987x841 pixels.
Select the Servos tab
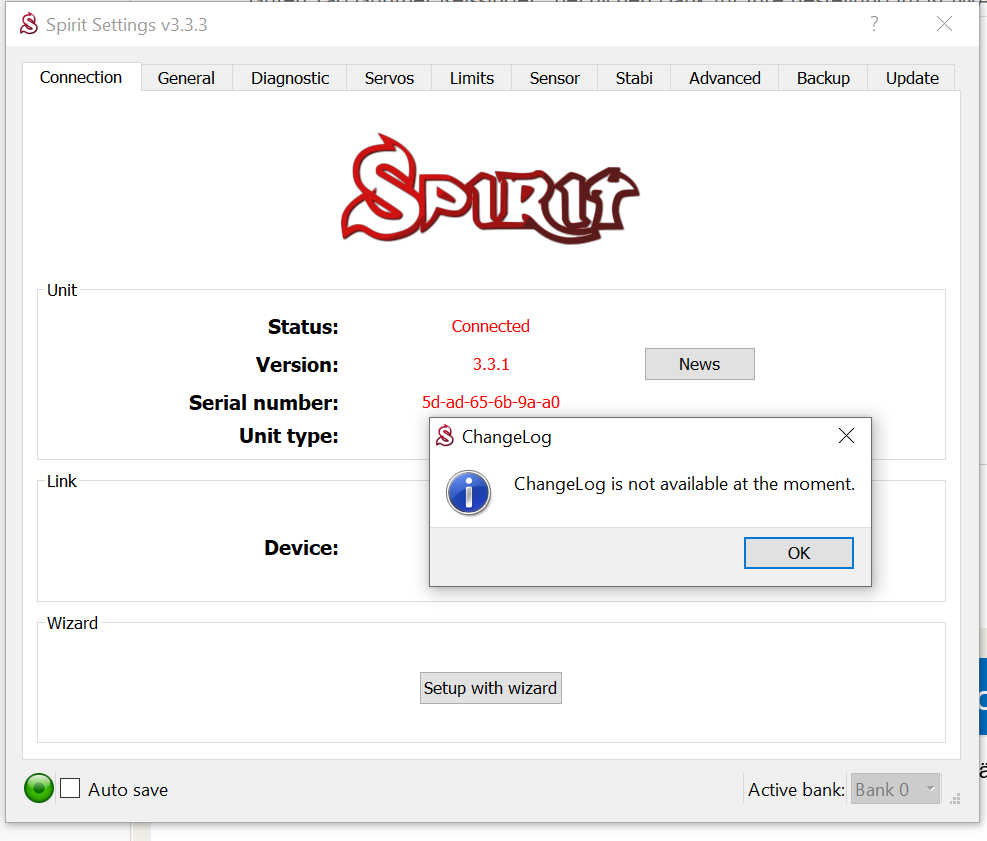tap(389, 78)
